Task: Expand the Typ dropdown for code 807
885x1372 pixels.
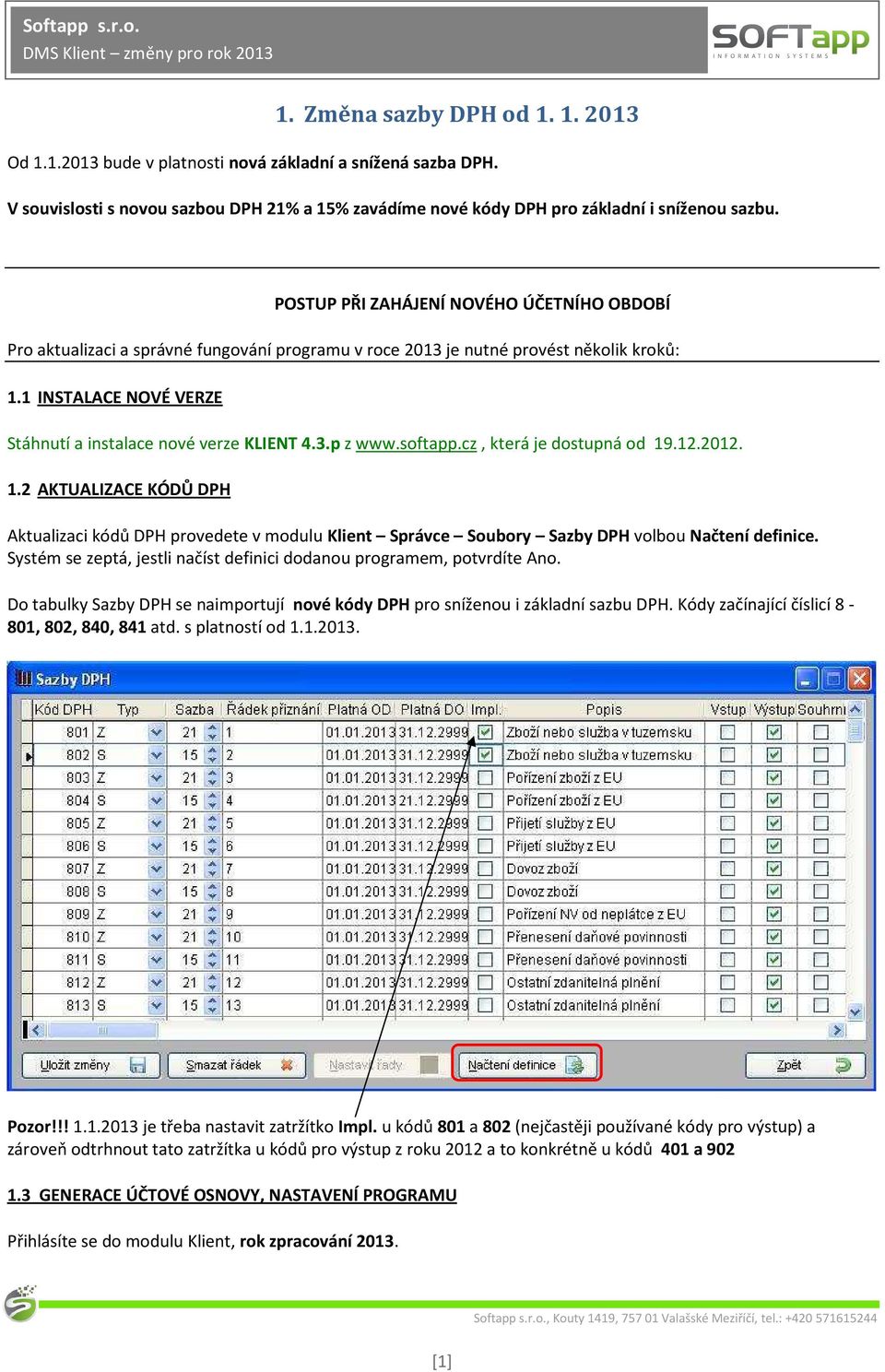Action: 157,869
